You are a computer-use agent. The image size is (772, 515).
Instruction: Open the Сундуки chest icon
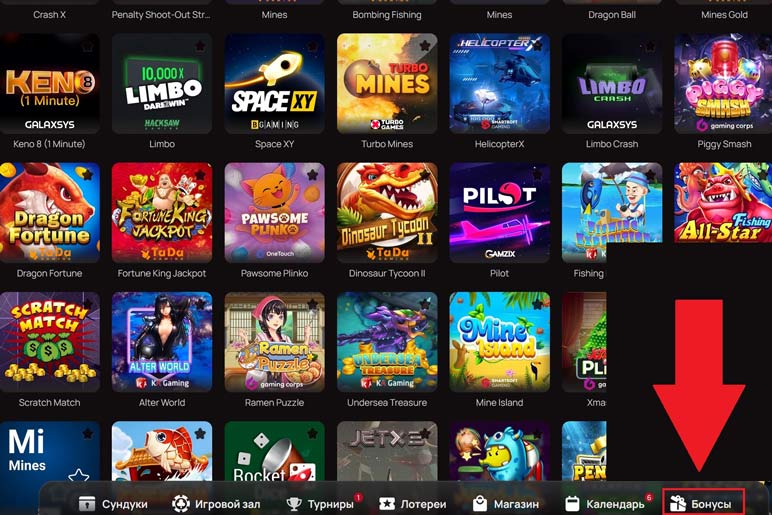(x=87, y=504)
